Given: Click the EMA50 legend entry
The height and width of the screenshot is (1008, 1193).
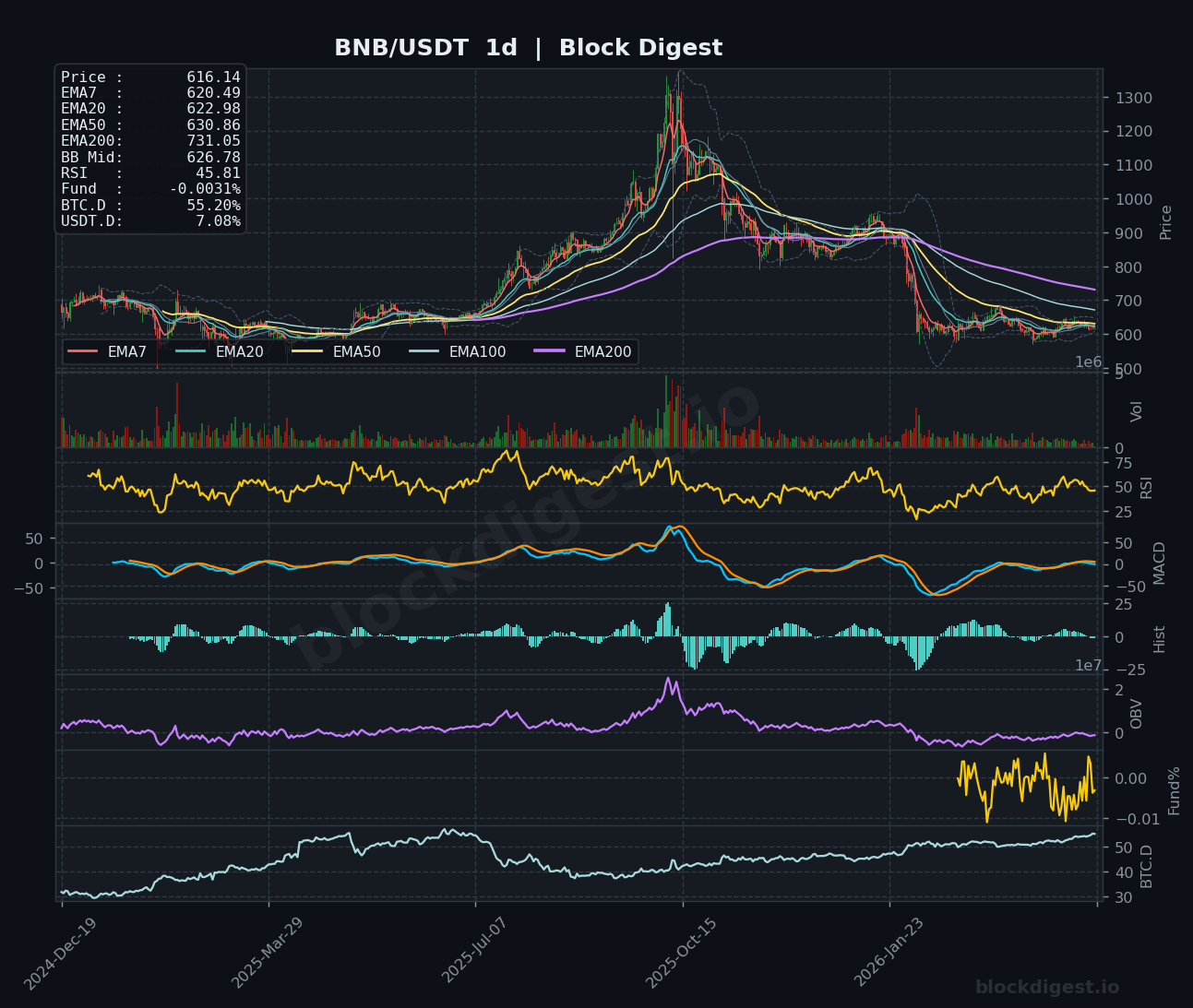Looking at the screenshot, I should [x=336, y=351].
